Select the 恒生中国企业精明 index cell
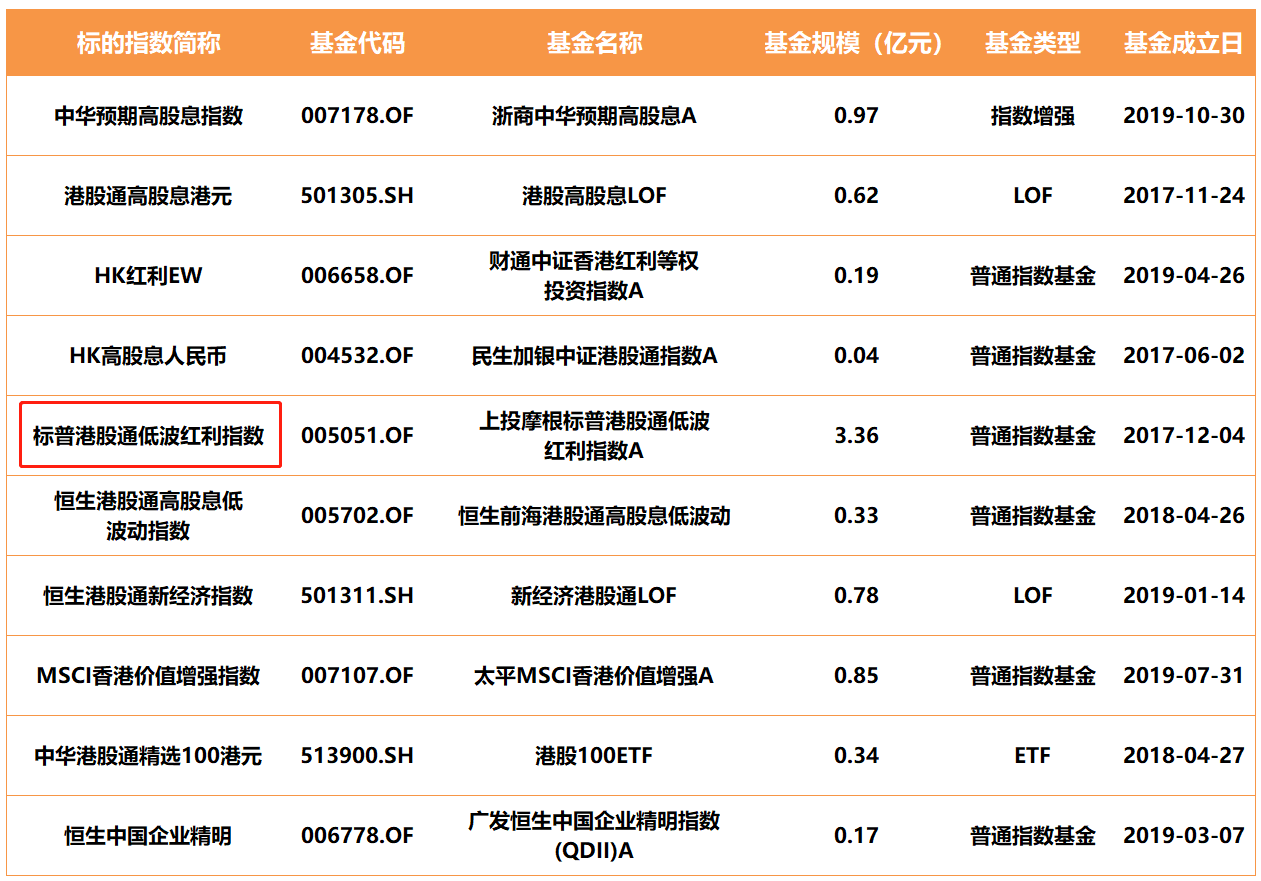 point(149,836)
